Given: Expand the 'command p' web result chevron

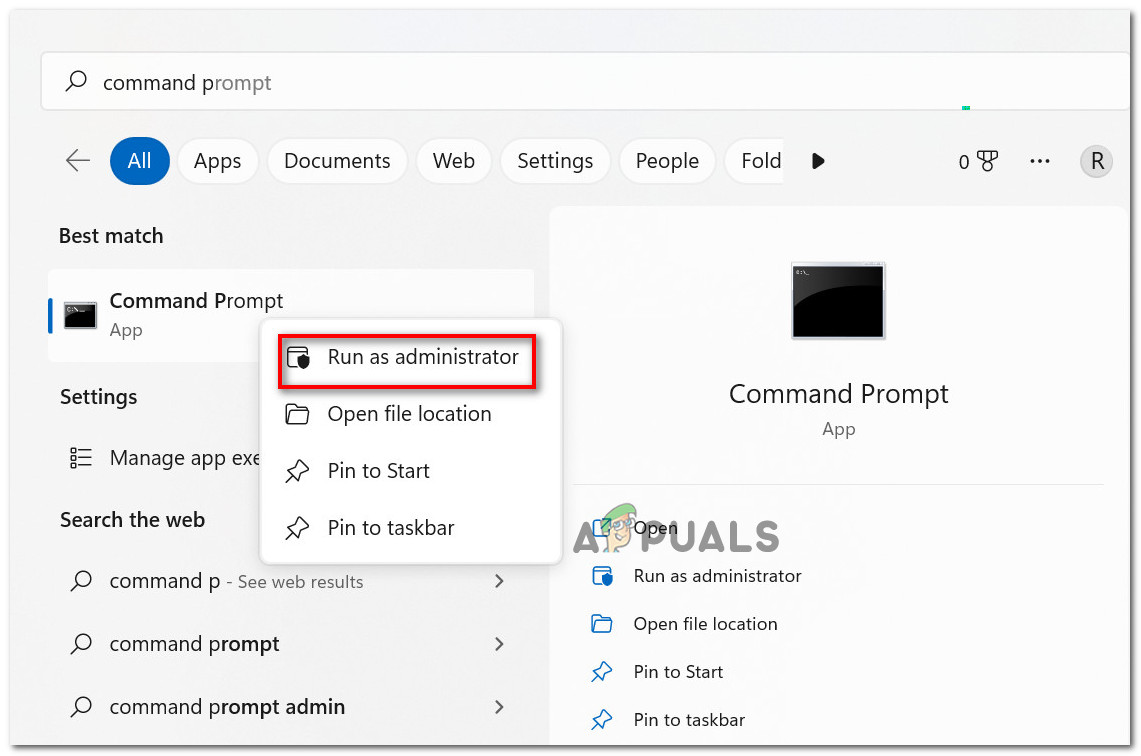Looking at the screenshot, I should pyautogui.click(x=499, y=581).
